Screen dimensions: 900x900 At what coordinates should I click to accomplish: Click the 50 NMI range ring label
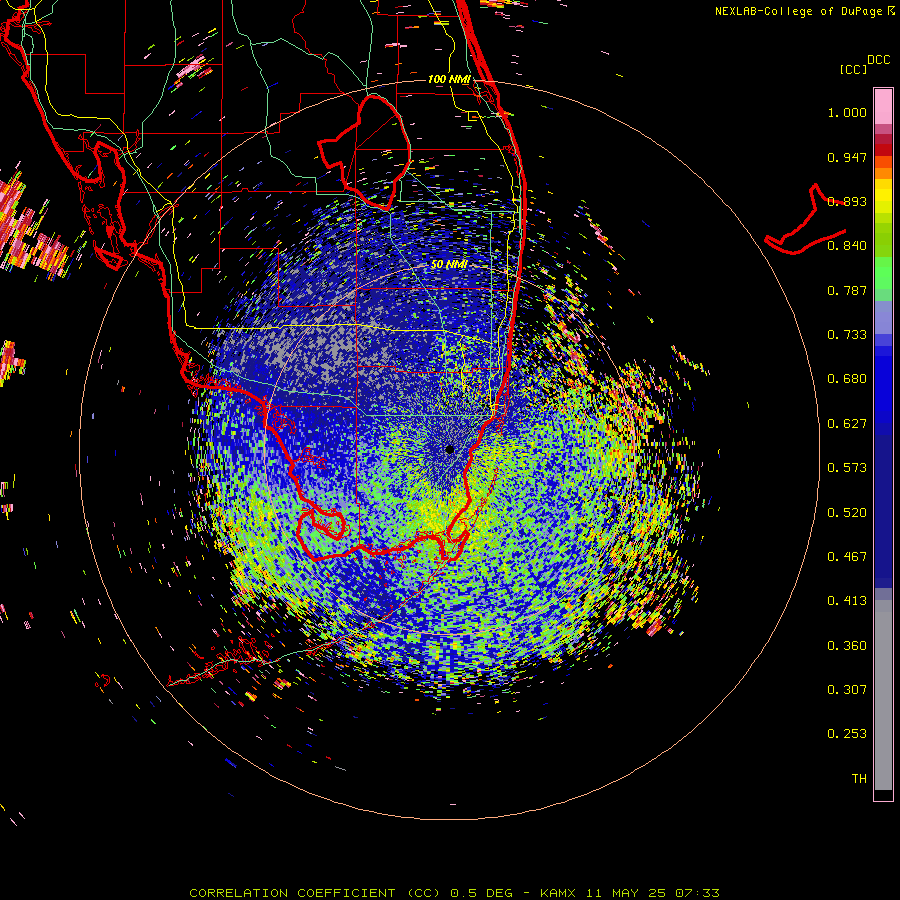click(449, 265)
